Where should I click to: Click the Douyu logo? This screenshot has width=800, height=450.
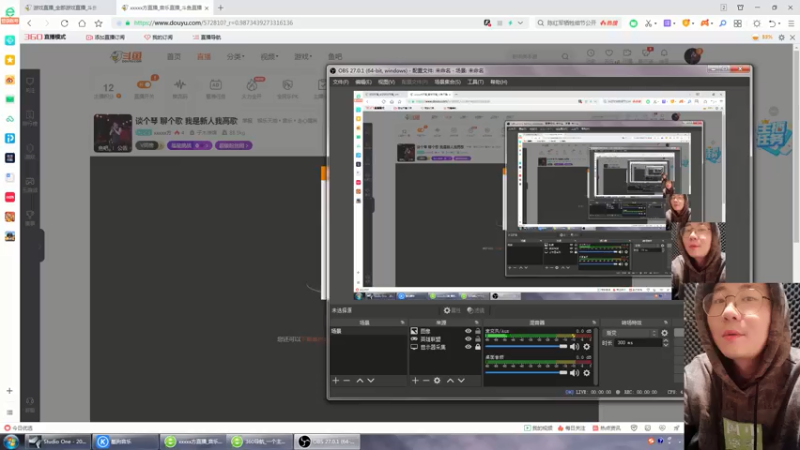(127, 57)
